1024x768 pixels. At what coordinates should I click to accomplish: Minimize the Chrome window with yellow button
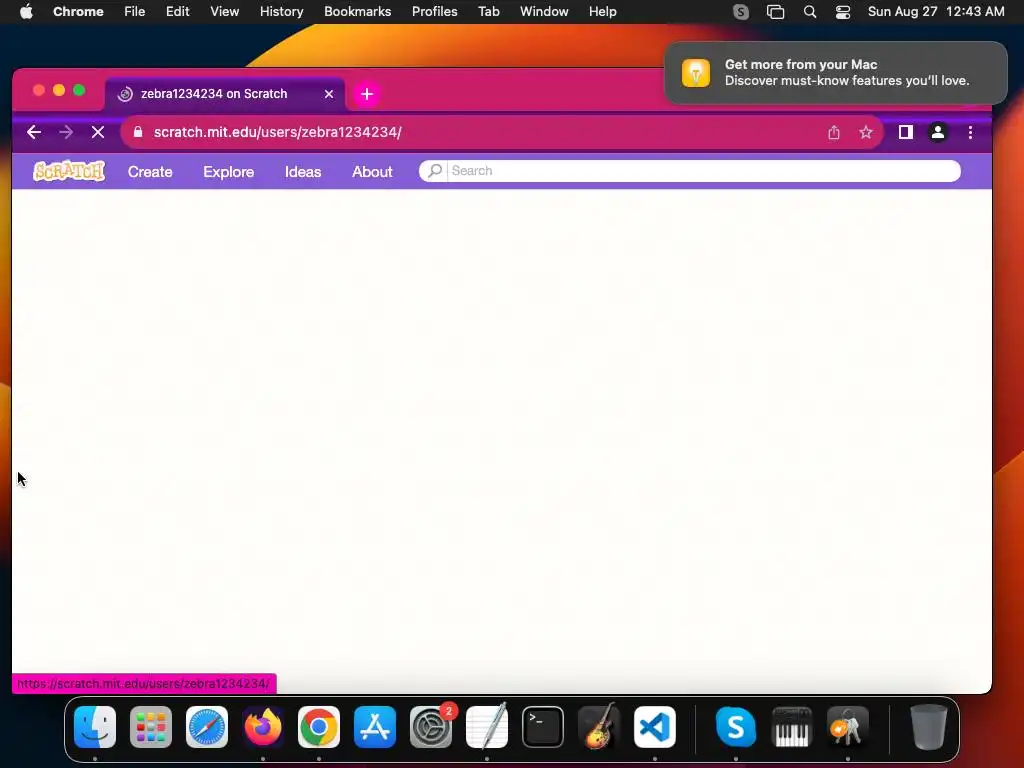[x=59, y=90]
